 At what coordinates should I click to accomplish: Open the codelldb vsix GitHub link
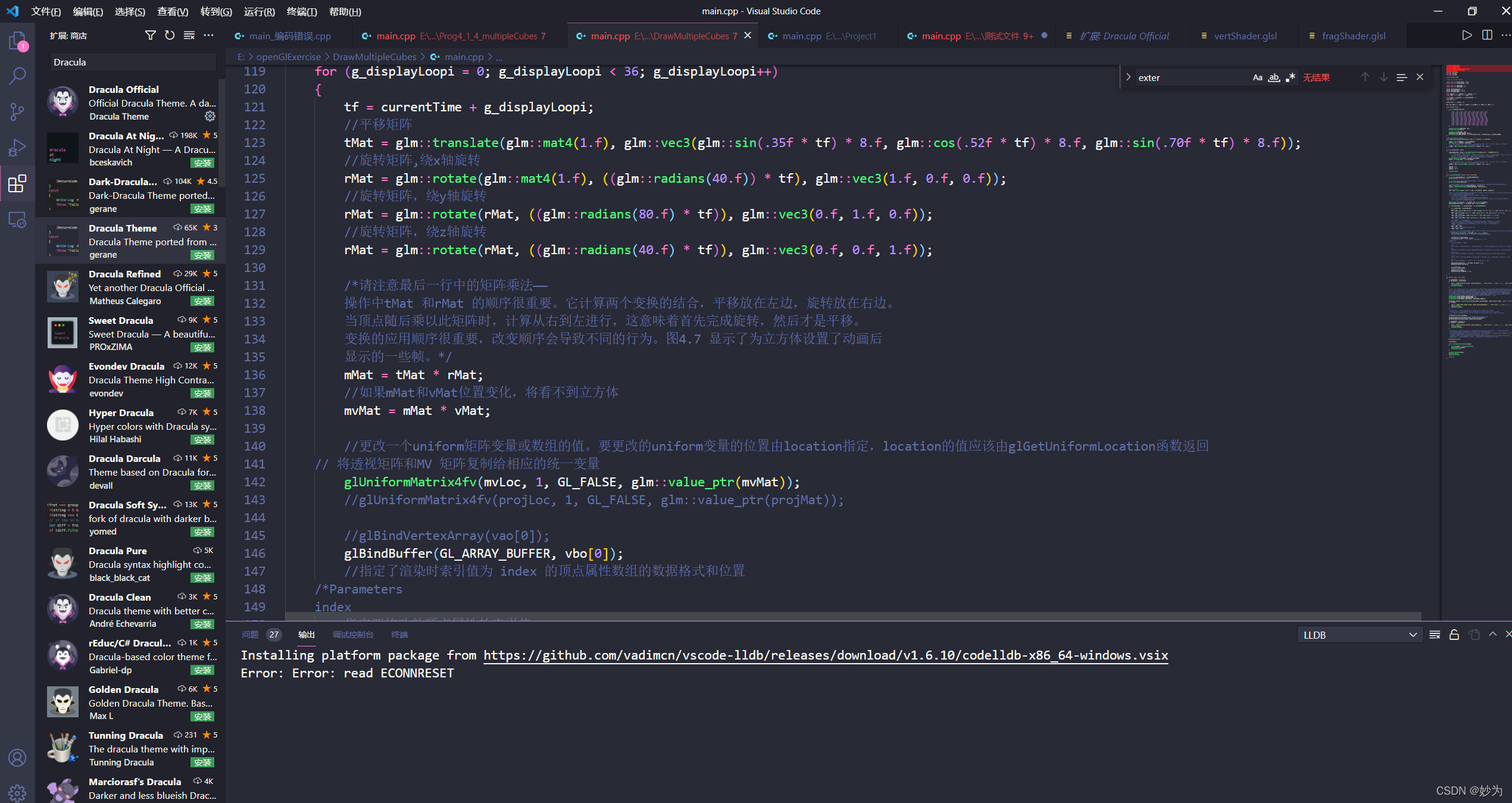click(x=826, y=655)
